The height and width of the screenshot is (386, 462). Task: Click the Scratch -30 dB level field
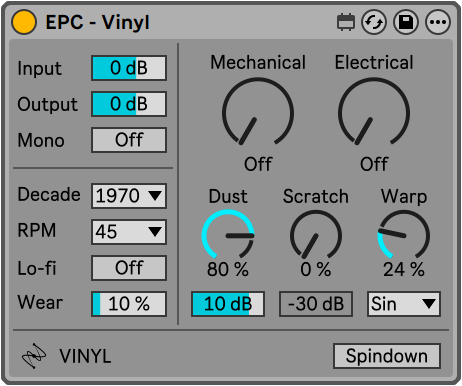pos(316,304)
